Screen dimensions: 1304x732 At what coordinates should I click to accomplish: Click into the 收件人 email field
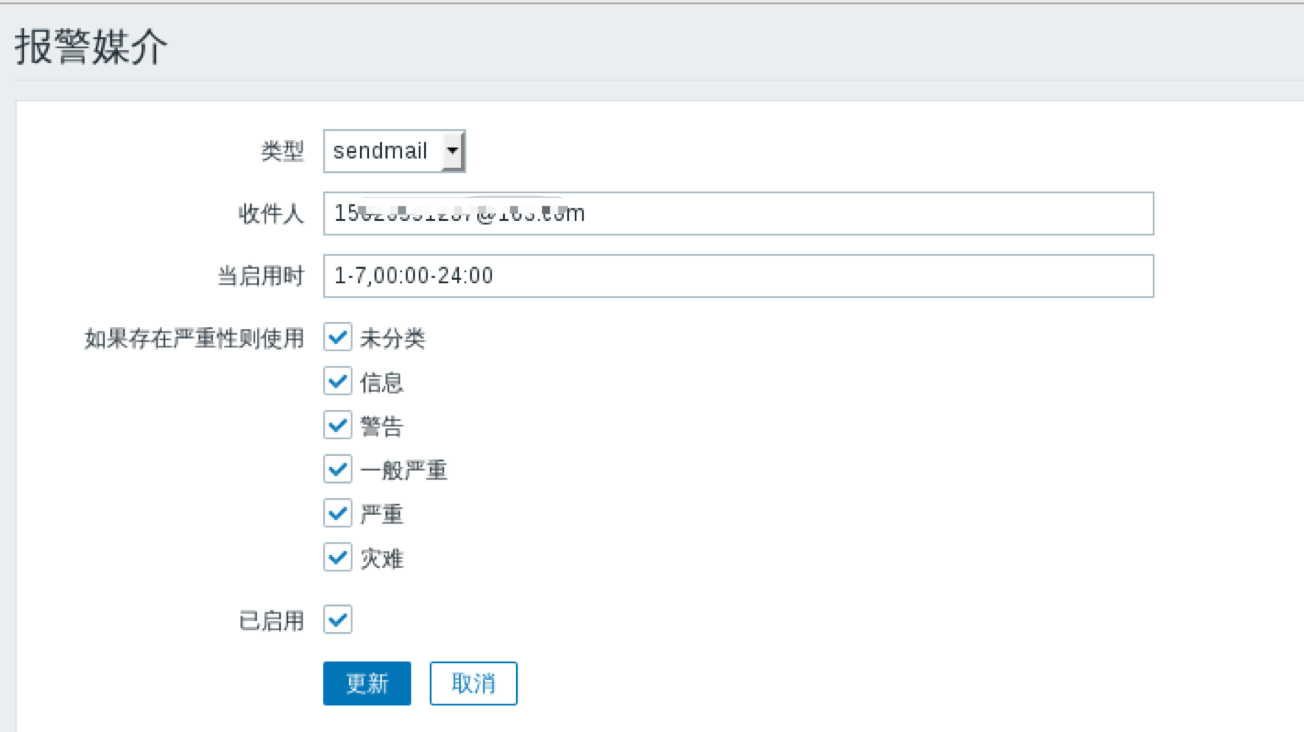(738, 214)
